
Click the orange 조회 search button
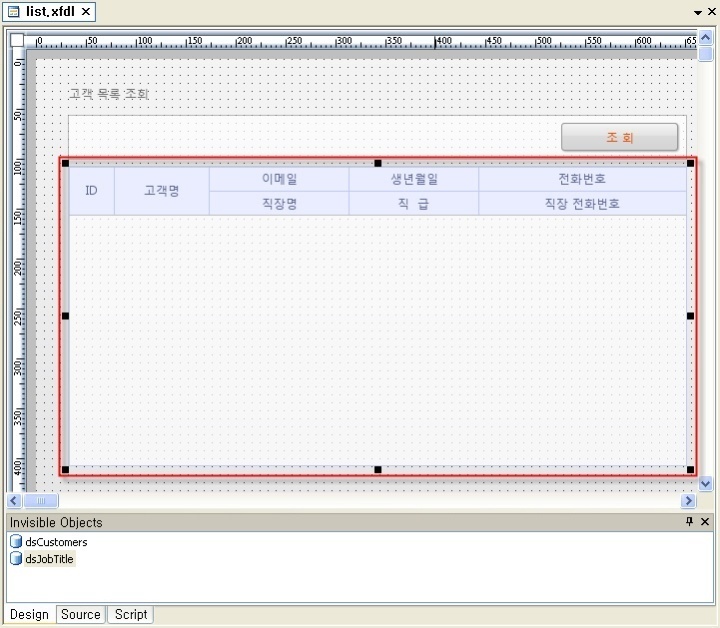pos(619,137)
